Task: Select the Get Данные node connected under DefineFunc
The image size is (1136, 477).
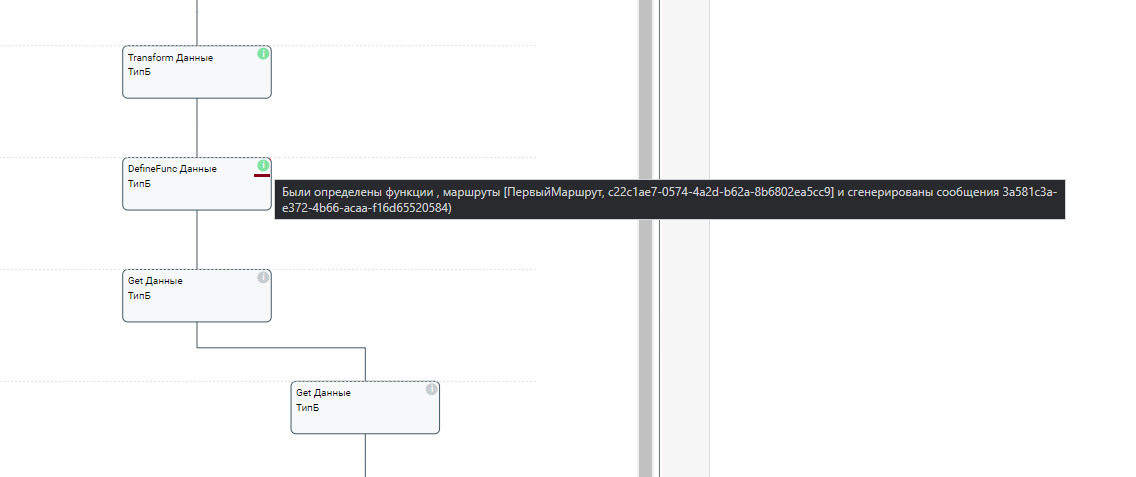Action: [197, 296]
